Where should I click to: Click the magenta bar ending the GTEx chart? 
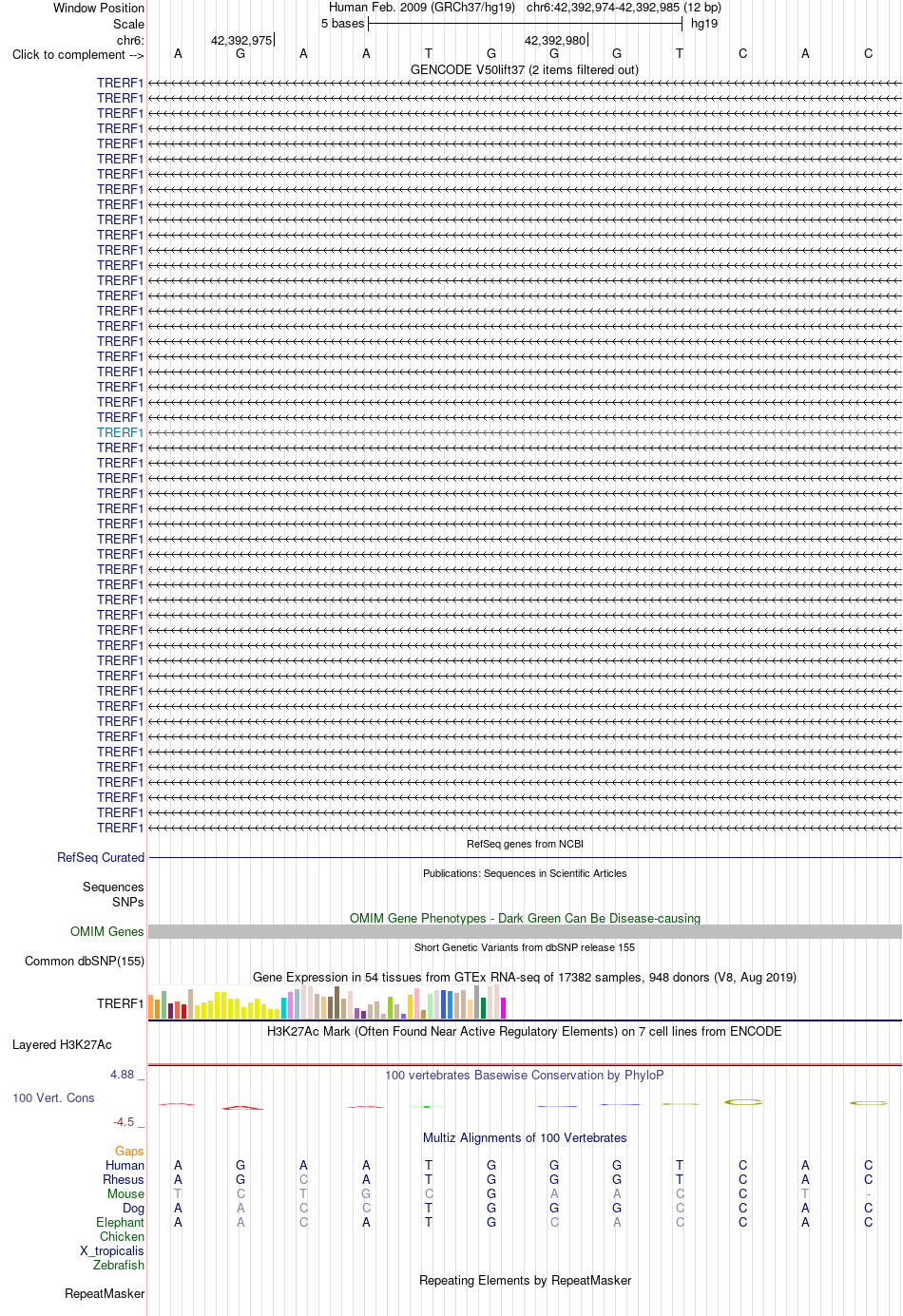click(x=504, y=1008)
